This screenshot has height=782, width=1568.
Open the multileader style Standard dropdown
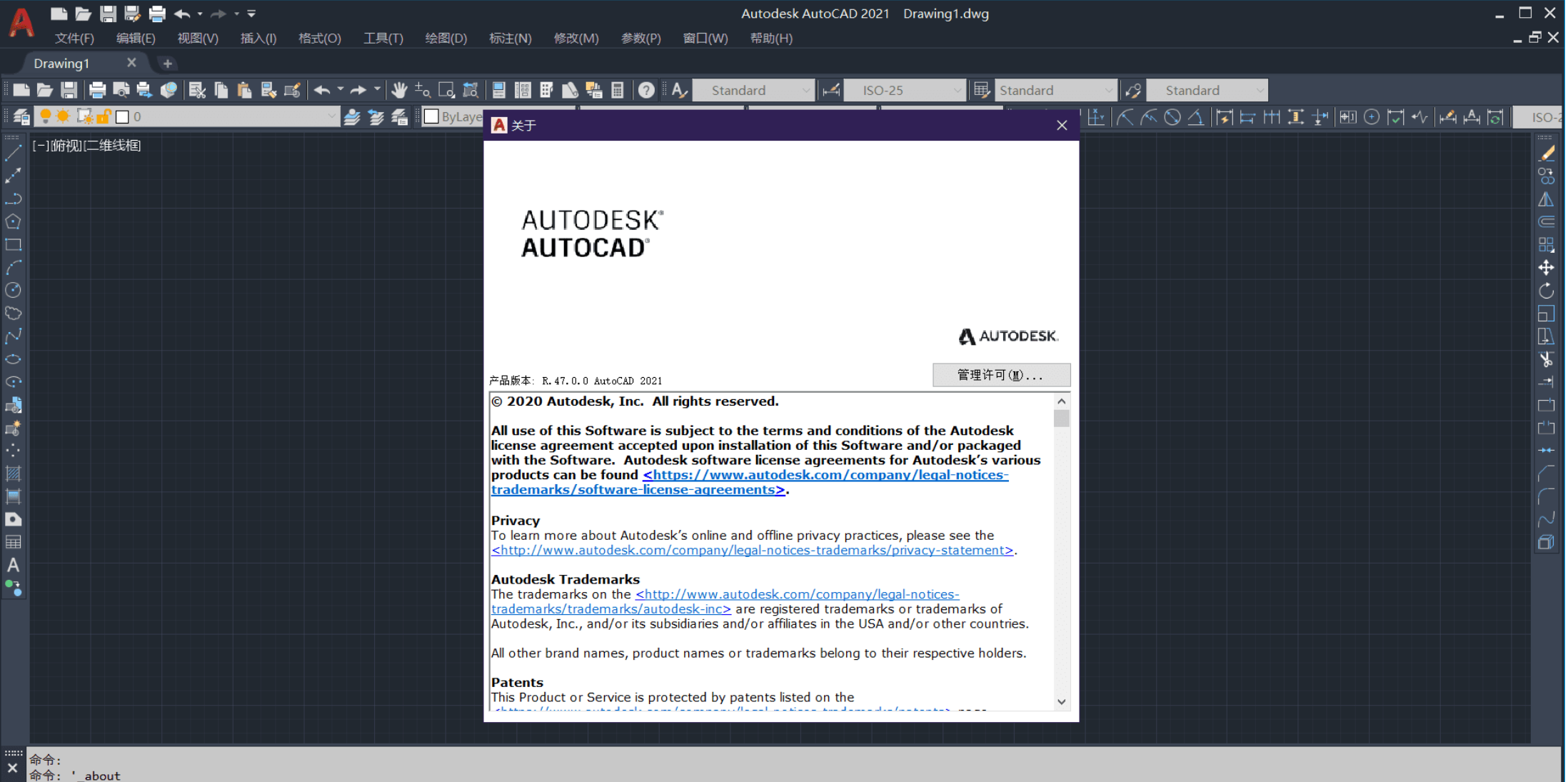coord(1207,90)
